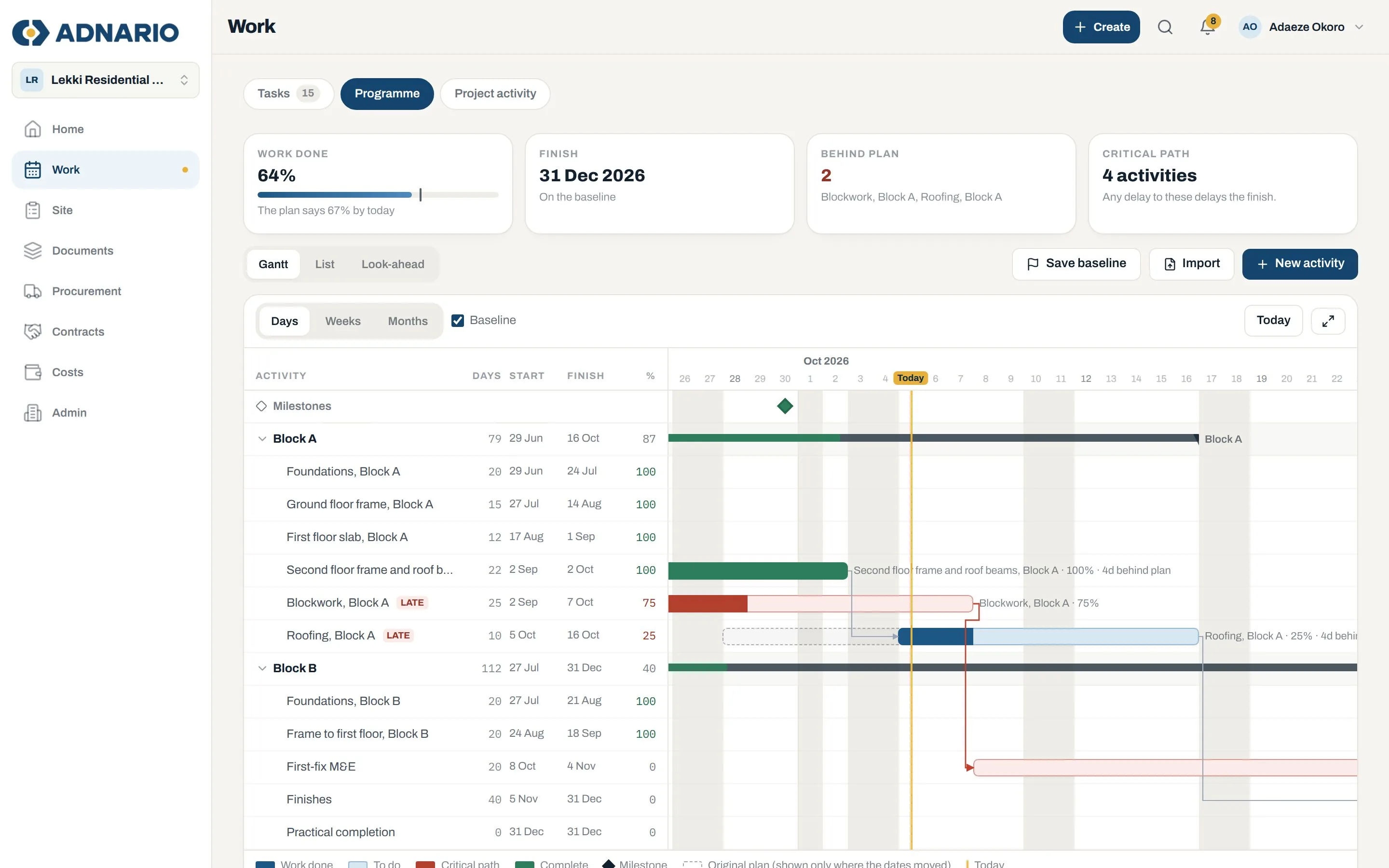Viewport: 1389px width, 868px height.
Task: Click the Contracts handshake icon
Action: [x=33, y=332]
